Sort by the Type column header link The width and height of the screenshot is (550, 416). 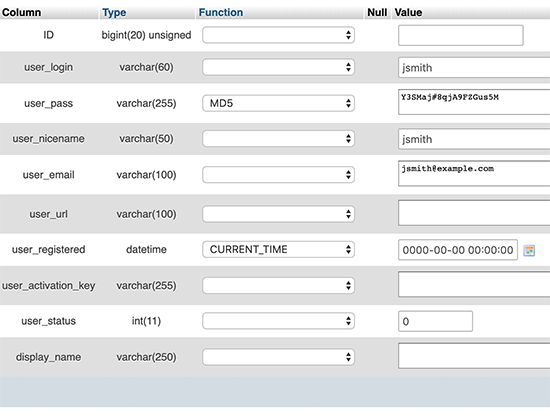[x=114, y=13]
